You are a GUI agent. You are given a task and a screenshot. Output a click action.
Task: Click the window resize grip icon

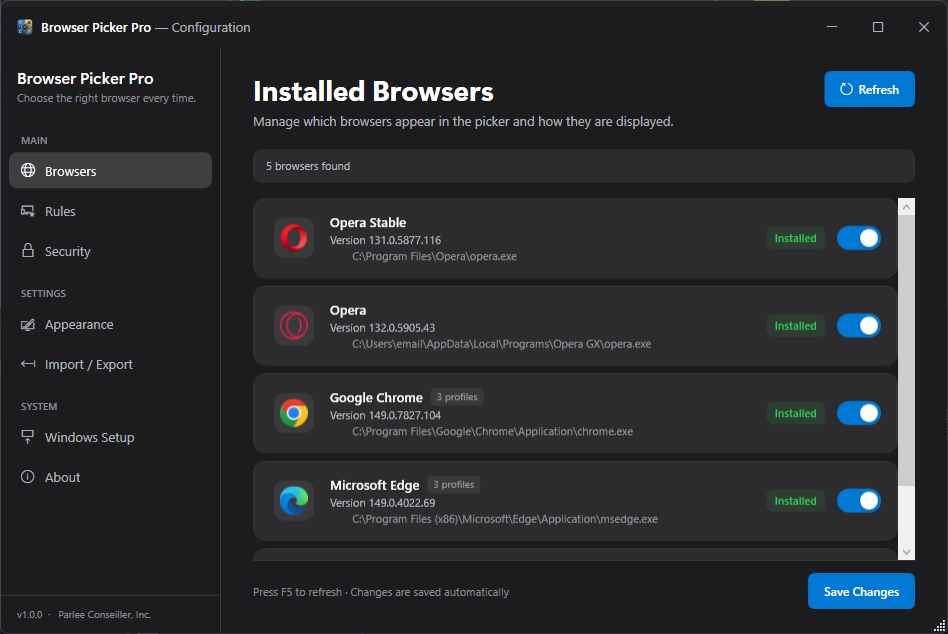939,626
